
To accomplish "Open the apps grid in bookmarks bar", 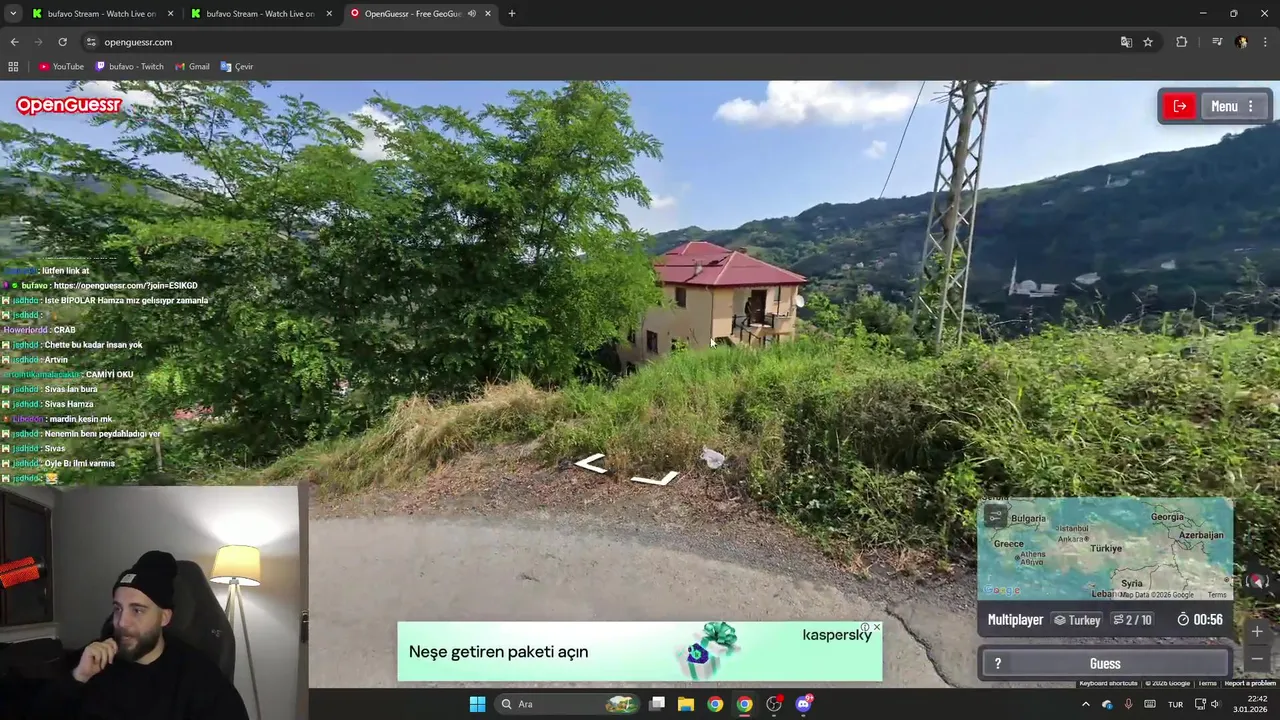I will pyautogui.click(x=13, y=67).
